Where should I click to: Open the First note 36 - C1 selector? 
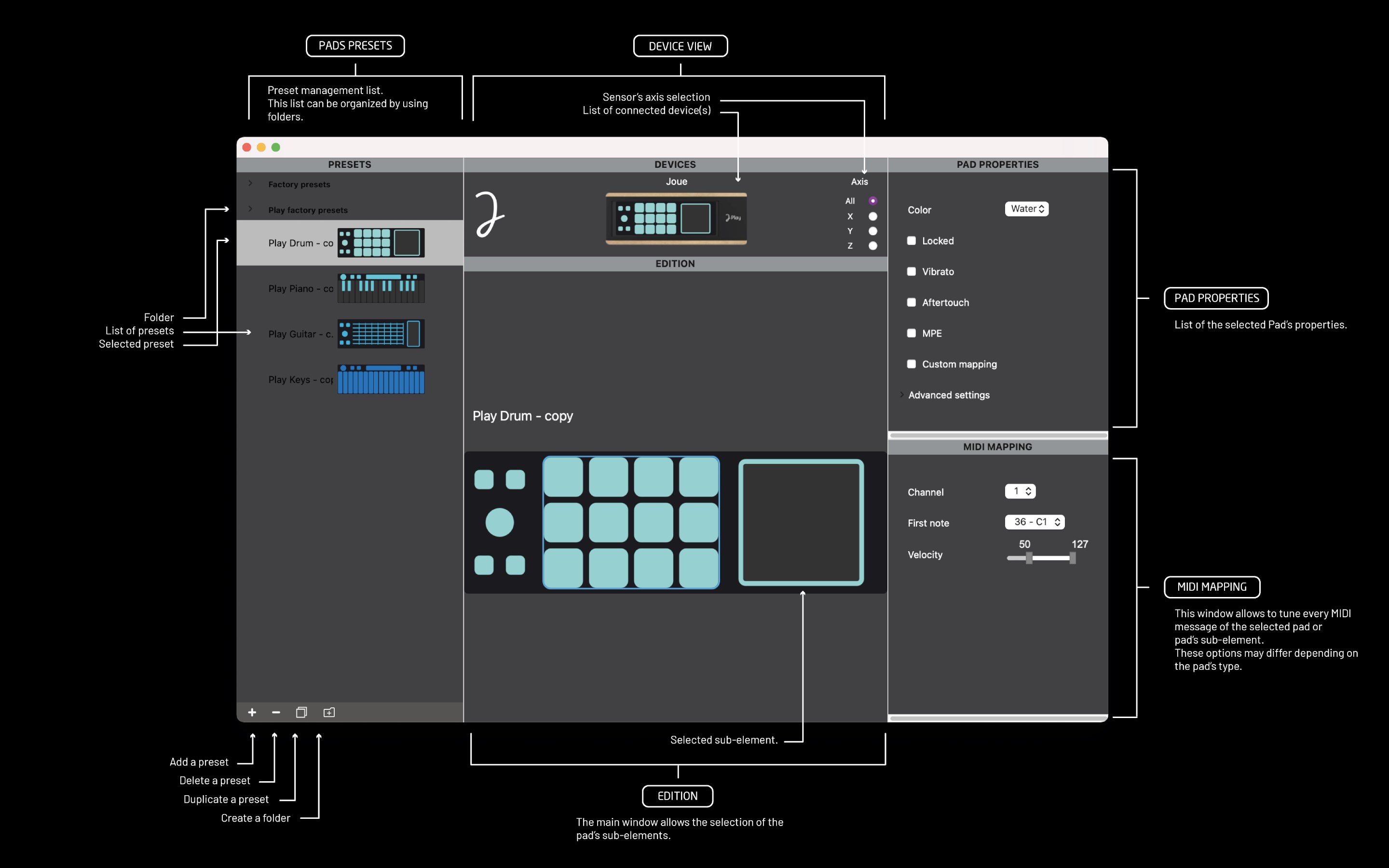(1035, 522)
